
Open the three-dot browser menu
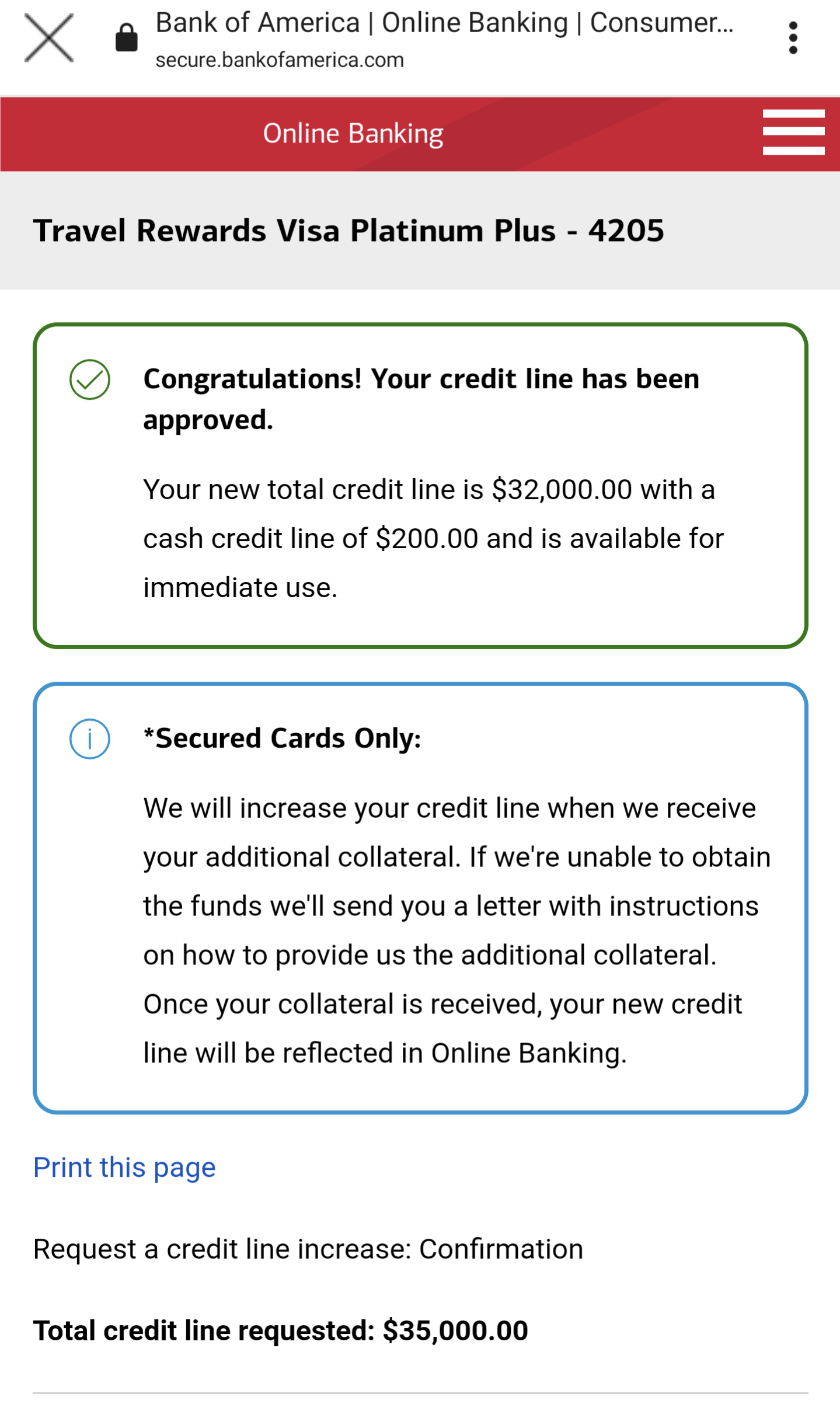point(792,38)
